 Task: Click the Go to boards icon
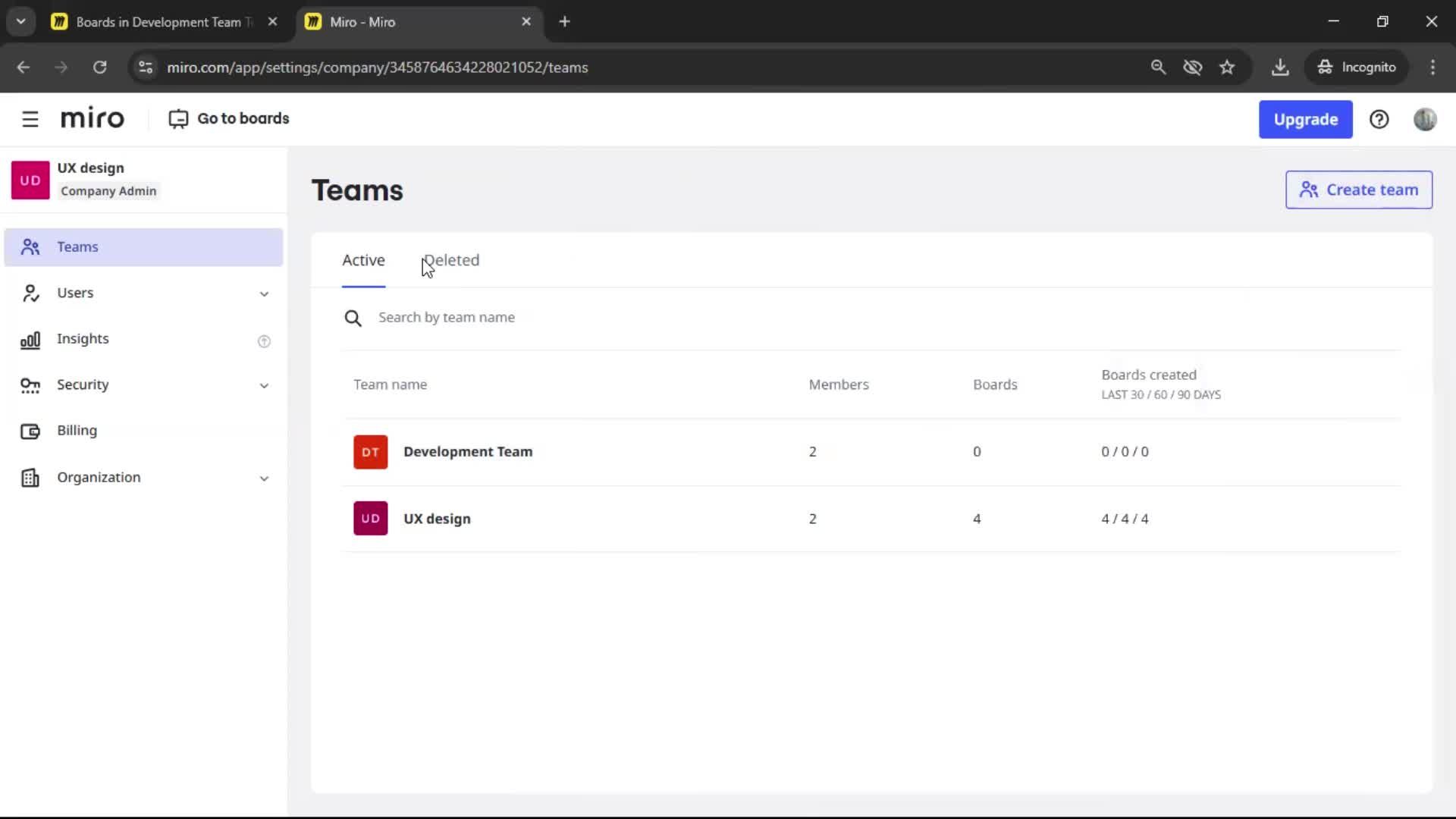pyautogui.click(x=178, y=119)
